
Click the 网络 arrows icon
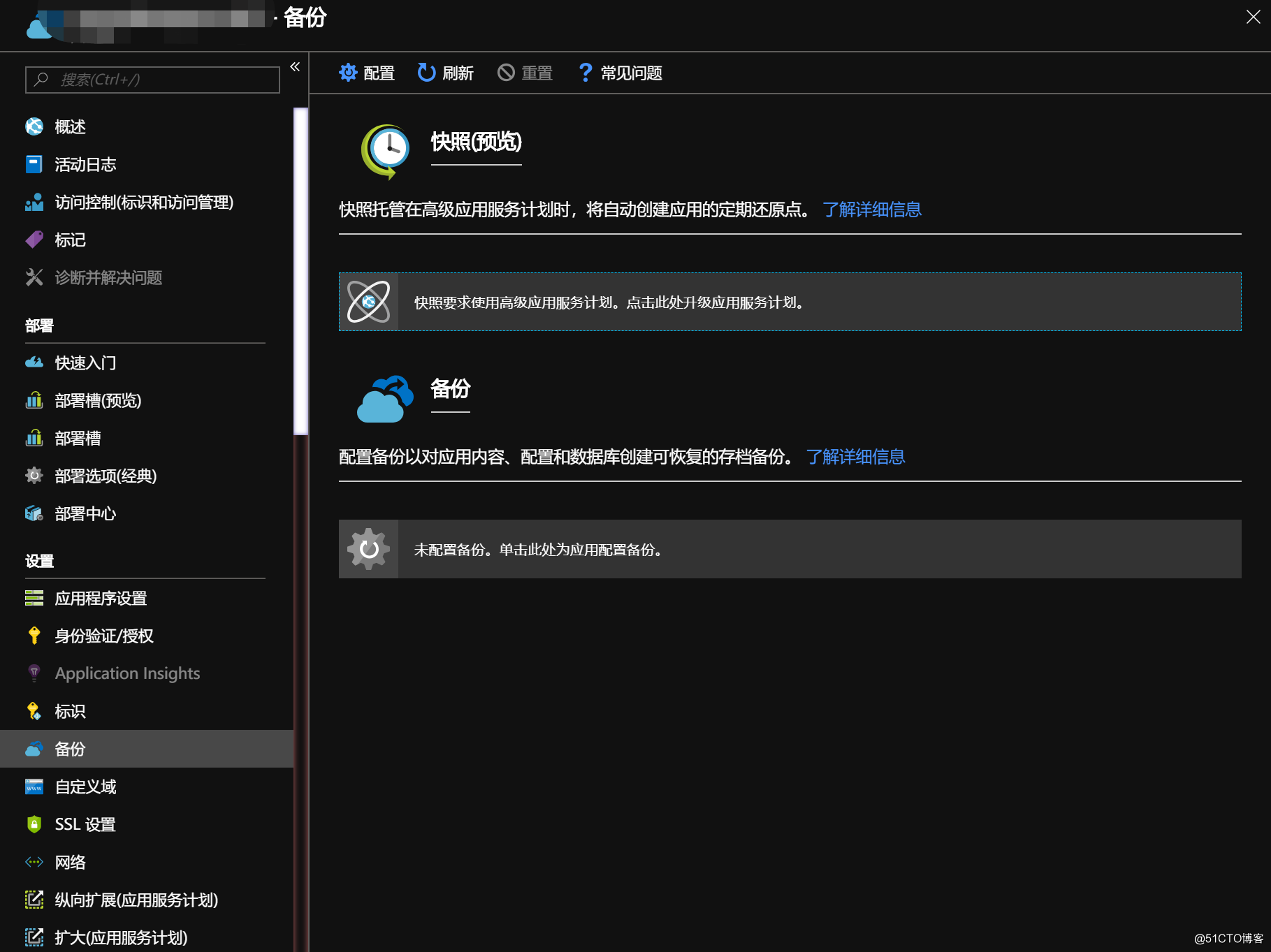coord(34,862)
